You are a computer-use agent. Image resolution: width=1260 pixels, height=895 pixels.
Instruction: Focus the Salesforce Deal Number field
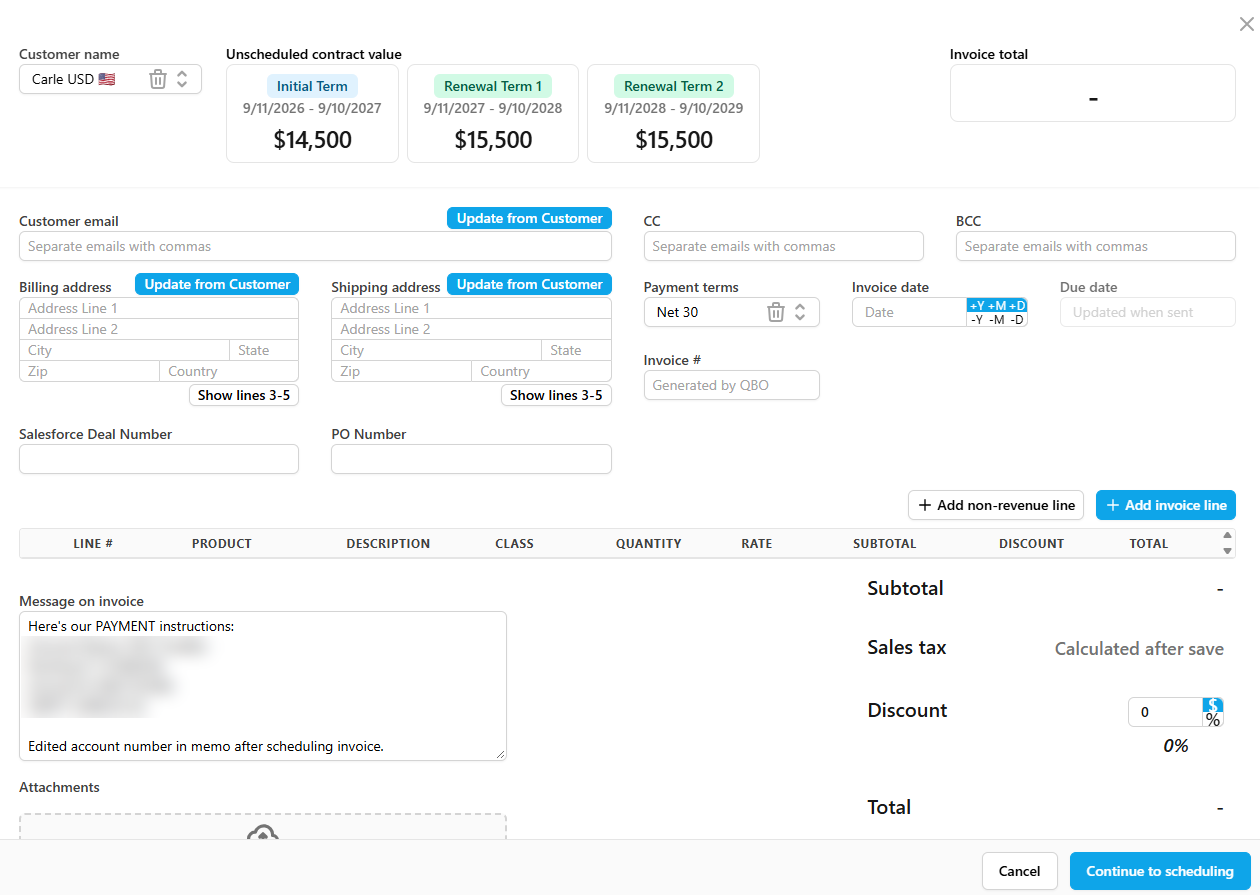coord(159,459)
